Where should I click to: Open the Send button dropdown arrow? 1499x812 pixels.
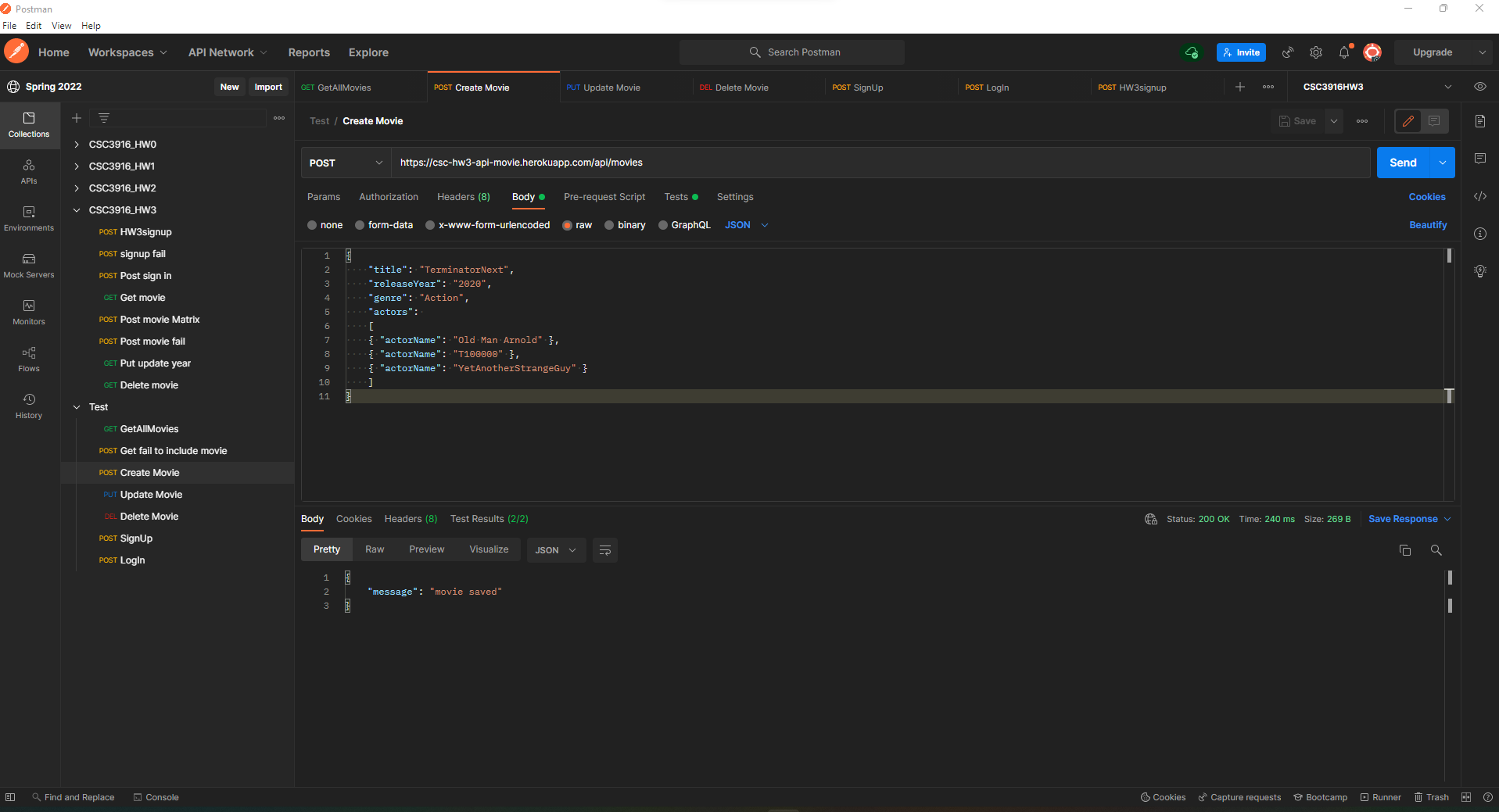[x=1443, y=163]
